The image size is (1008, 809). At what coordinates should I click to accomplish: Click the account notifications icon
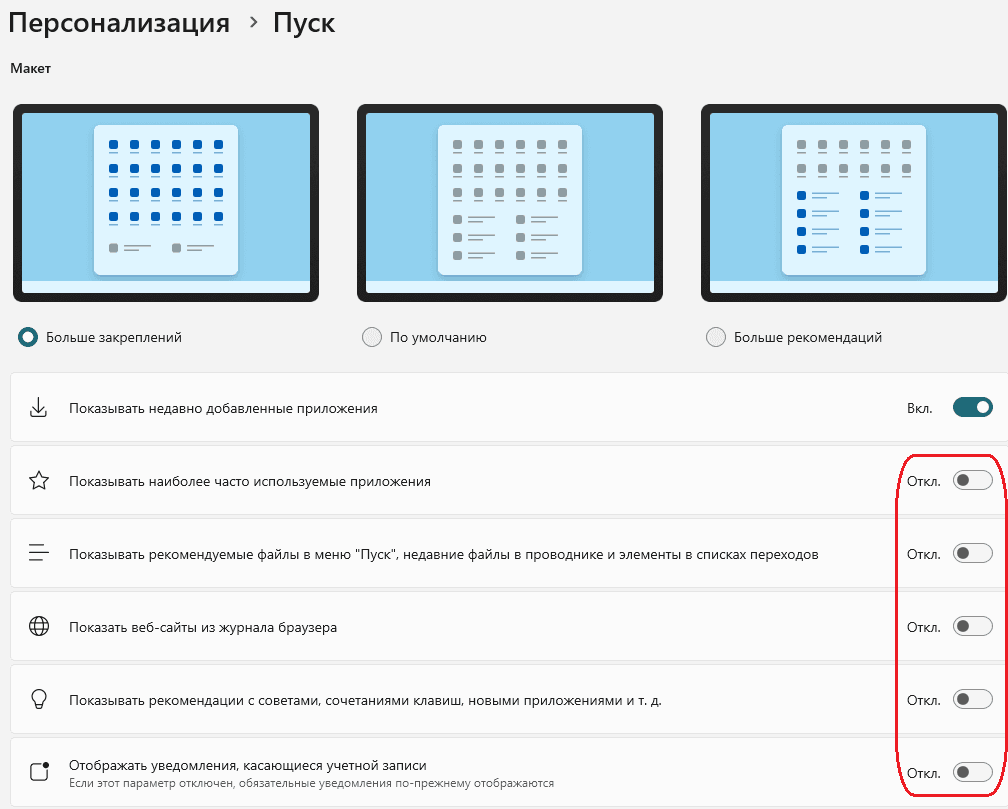coord(40,772)
